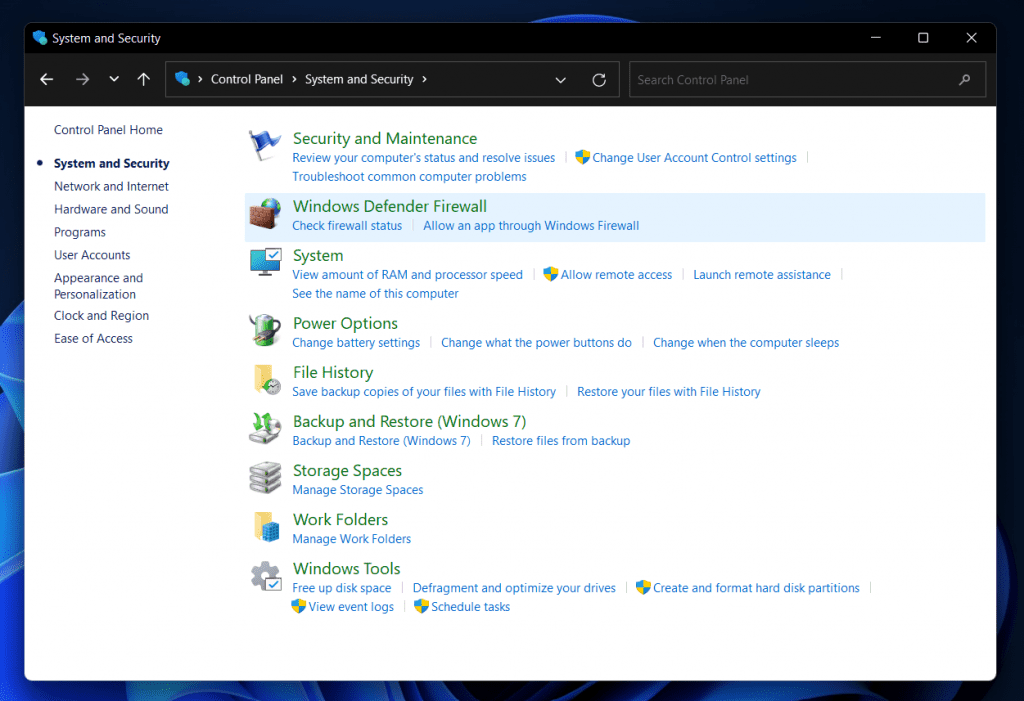Expand the address bar history dropdown
Viewport: 1024px width, 701px height.
(560, 80)
